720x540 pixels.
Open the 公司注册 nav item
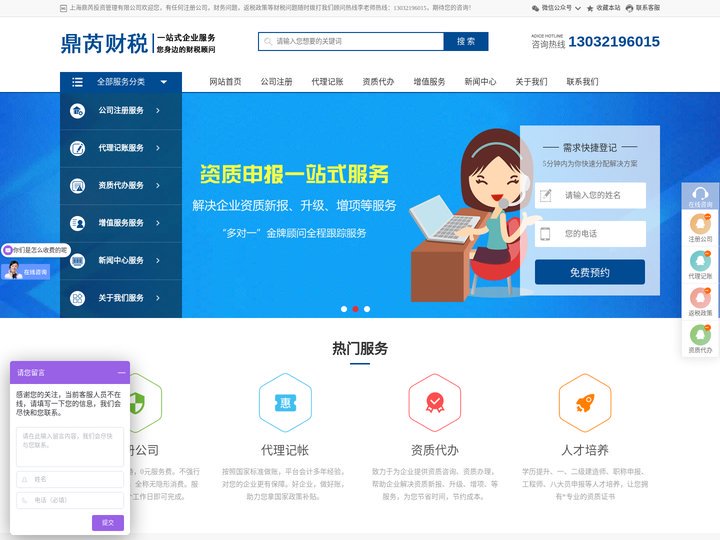click(x=276, y=82)
